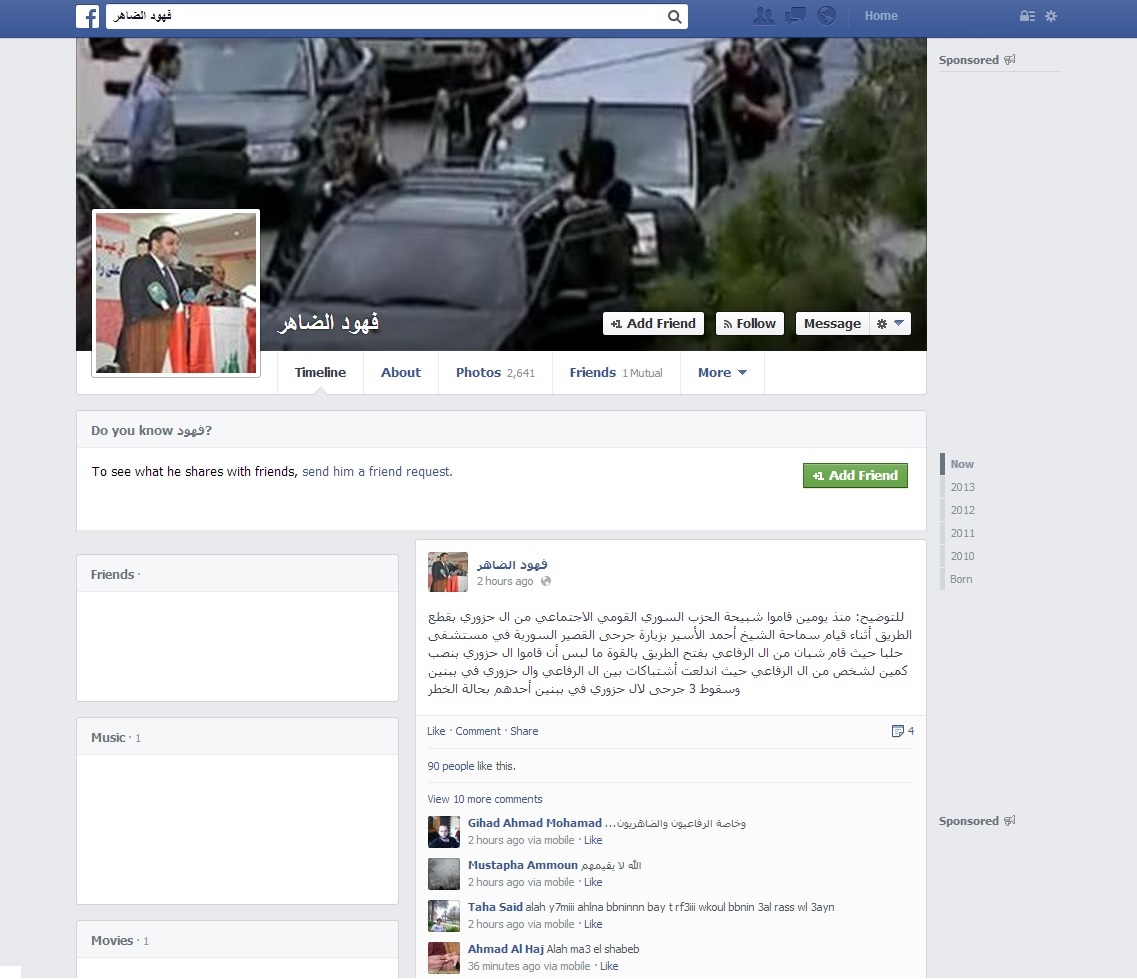The image size is (1137, 979).
Task: Jump to 2012 on the timeline
Action: (962, 510)
